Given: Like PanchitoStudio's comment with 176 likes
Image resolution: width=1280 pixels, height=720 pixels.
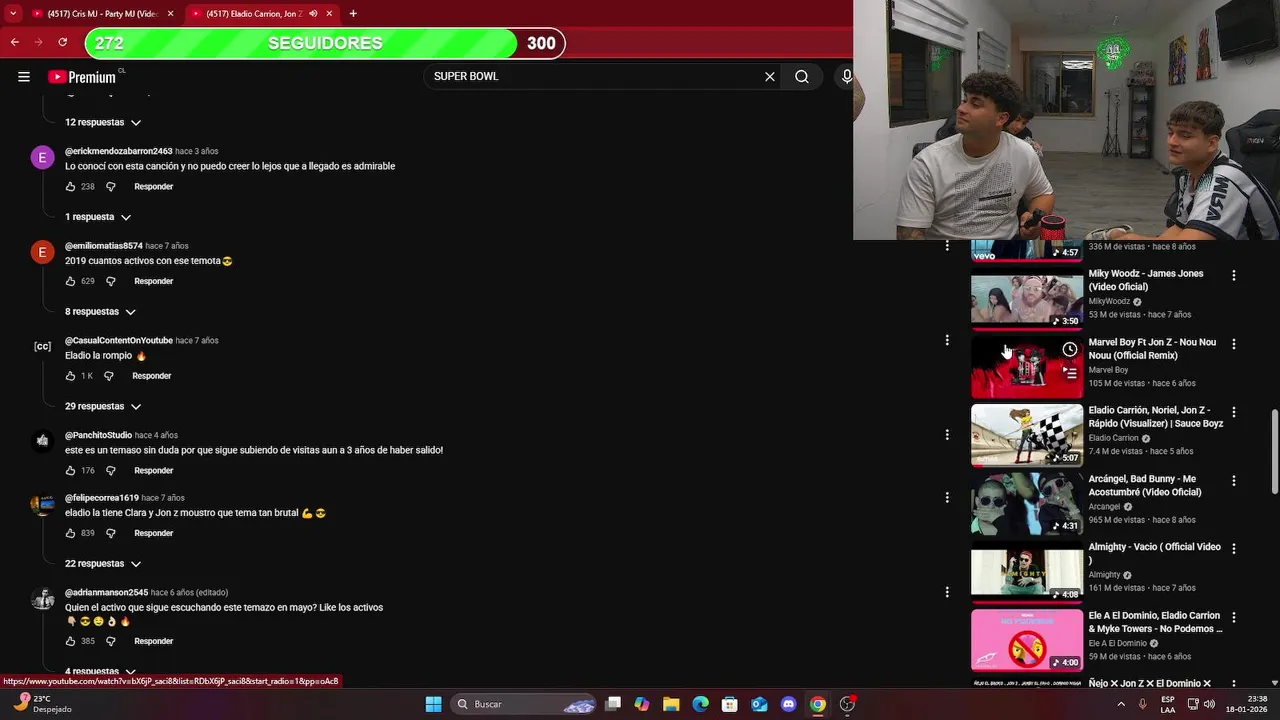Looking at the screenshot, I should point(70,470).
